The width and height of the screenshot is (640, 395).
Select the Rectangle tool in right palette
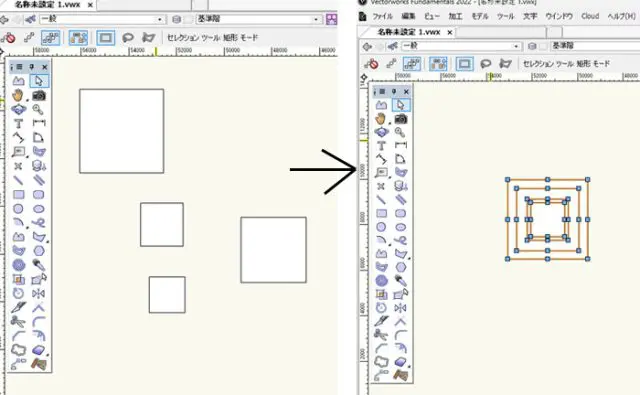pos(381,213)
